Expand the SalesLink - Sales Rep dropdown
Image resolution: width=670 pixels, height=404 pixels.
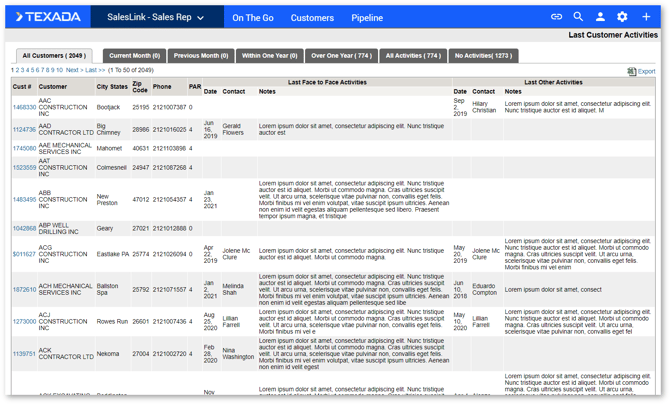click(x=155, y=17)
